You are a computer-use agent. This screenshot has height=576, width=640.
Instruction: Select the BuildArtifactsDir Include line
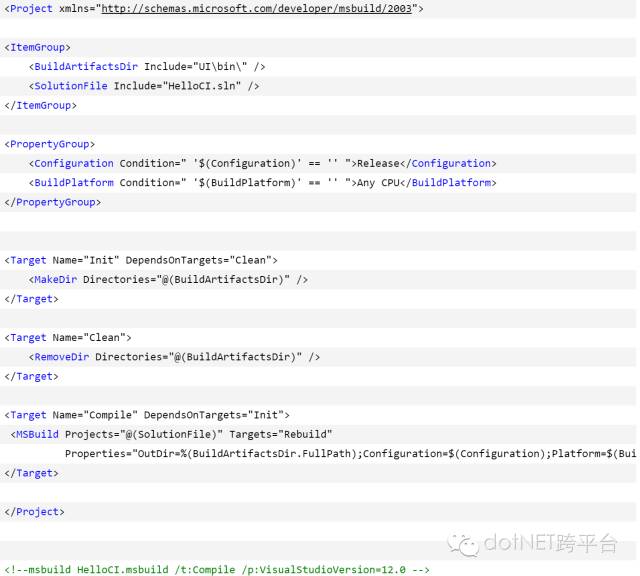tap(147, 67)
